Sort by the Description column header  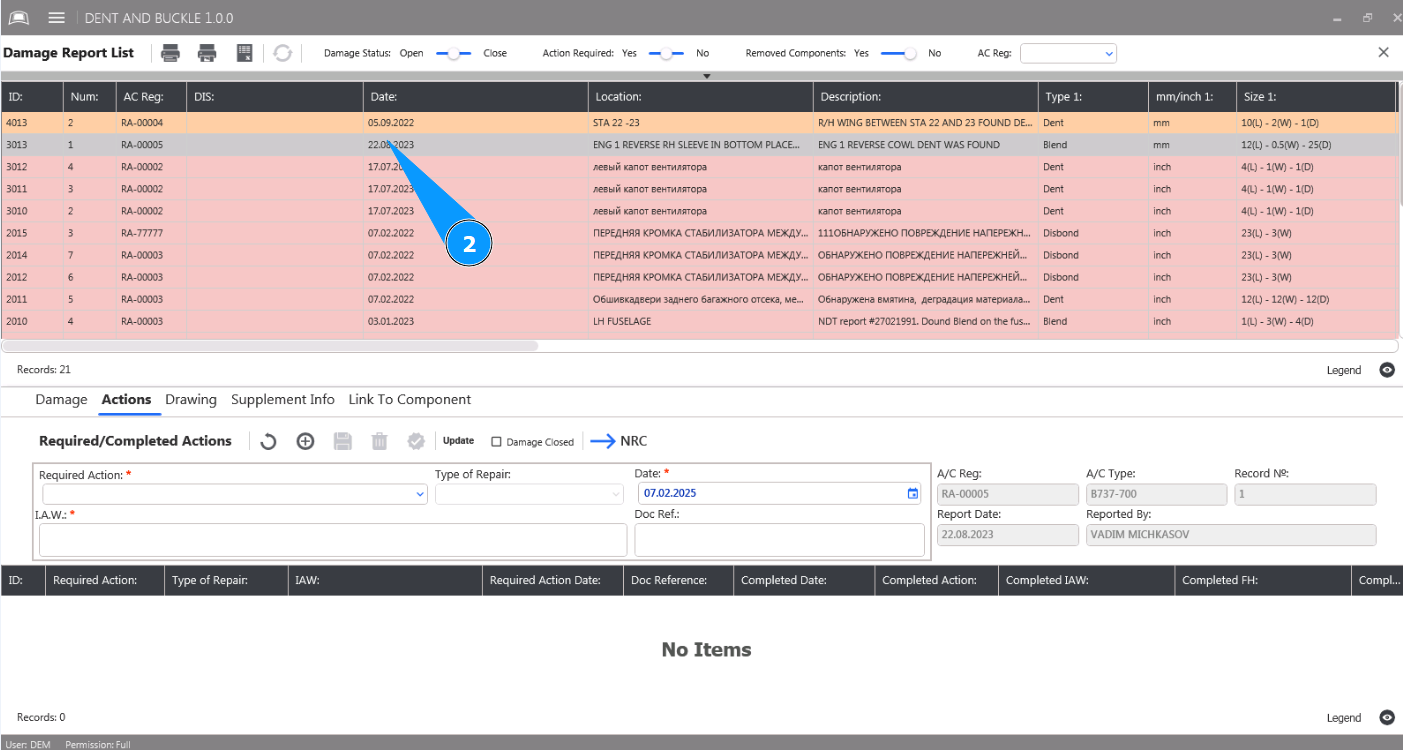pyautogui.click(x=926, y=97)
